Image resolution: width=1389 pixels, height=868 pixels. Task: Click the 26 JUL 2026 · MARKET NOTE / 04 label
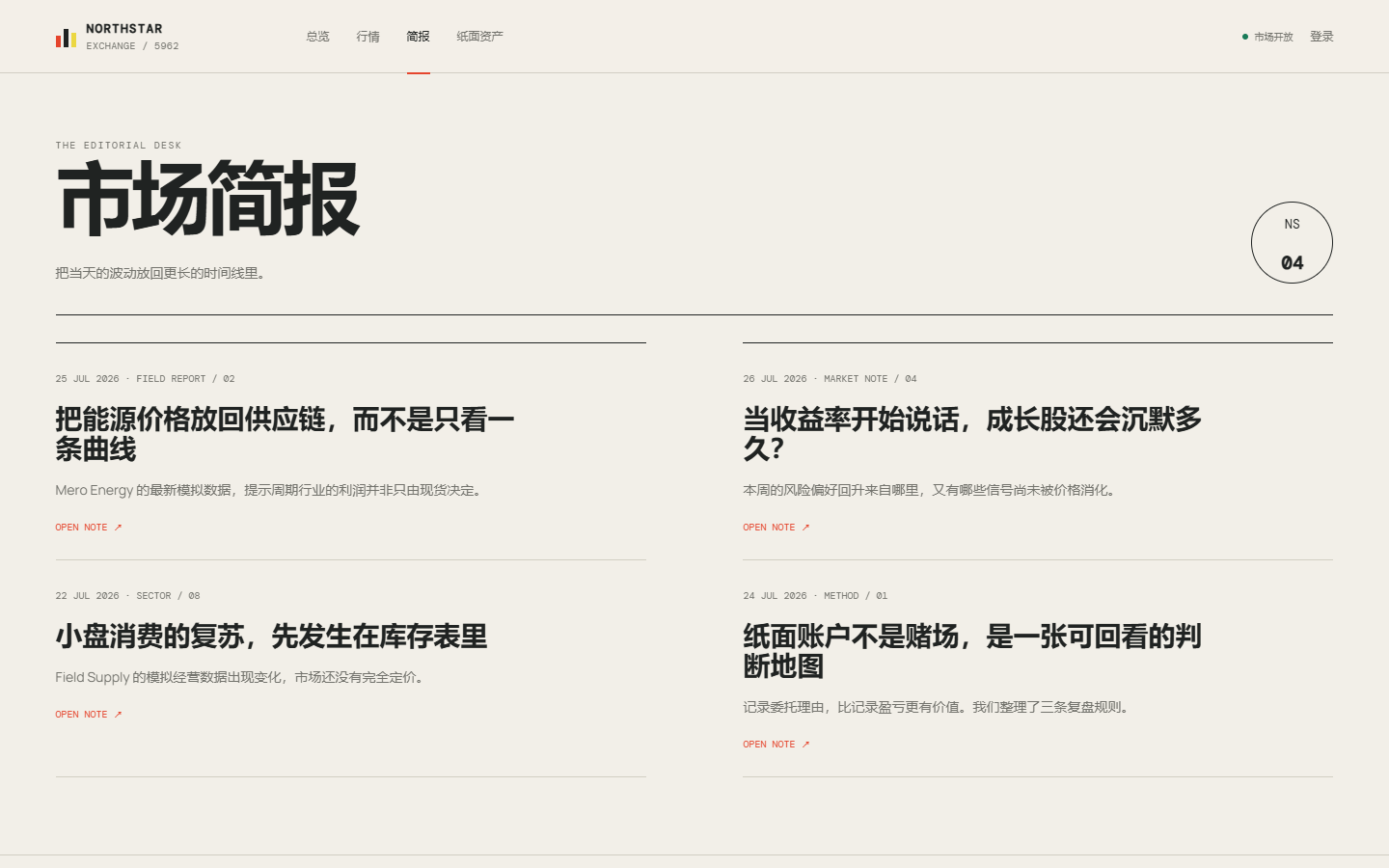tap(830, 379)
